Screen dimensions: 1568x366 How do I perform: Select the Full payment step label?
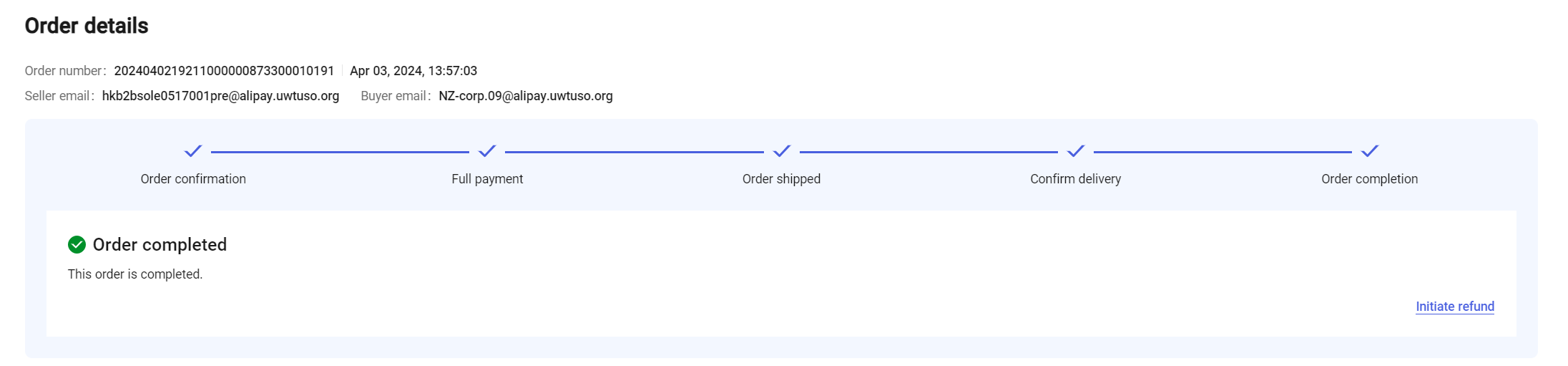click(x=487, y=179)
